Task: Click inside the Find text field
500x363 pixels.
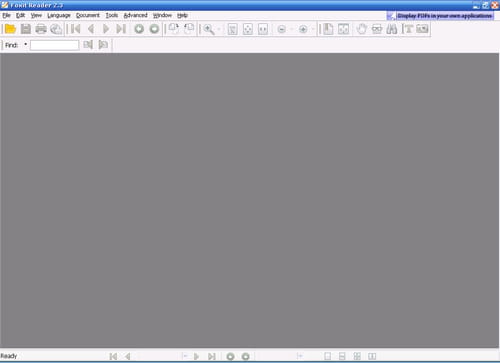Action: [54, 45]
